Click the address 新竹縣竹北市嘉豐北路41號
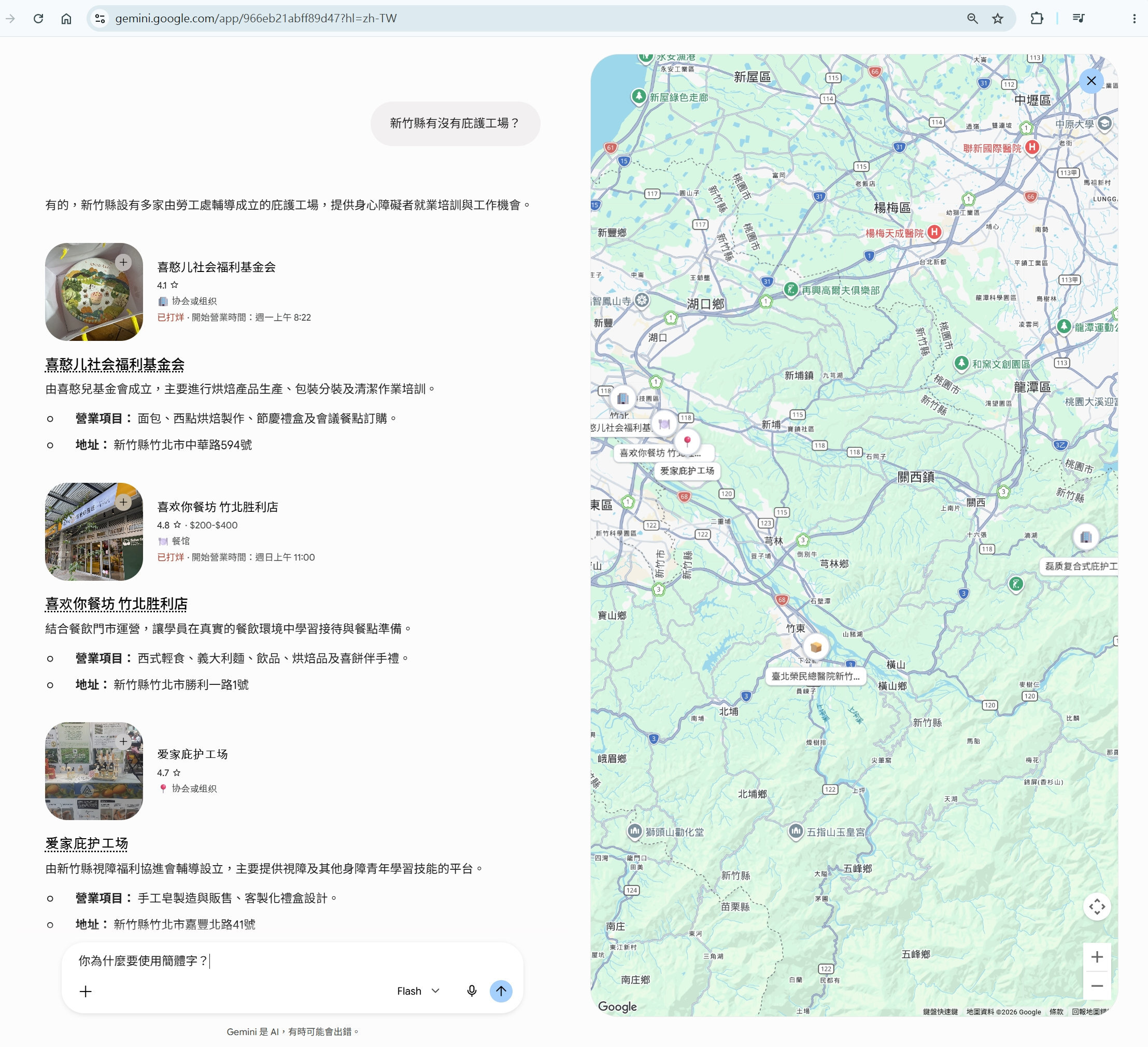Viewport: 1148px width, 1047px height. (185, 924)
